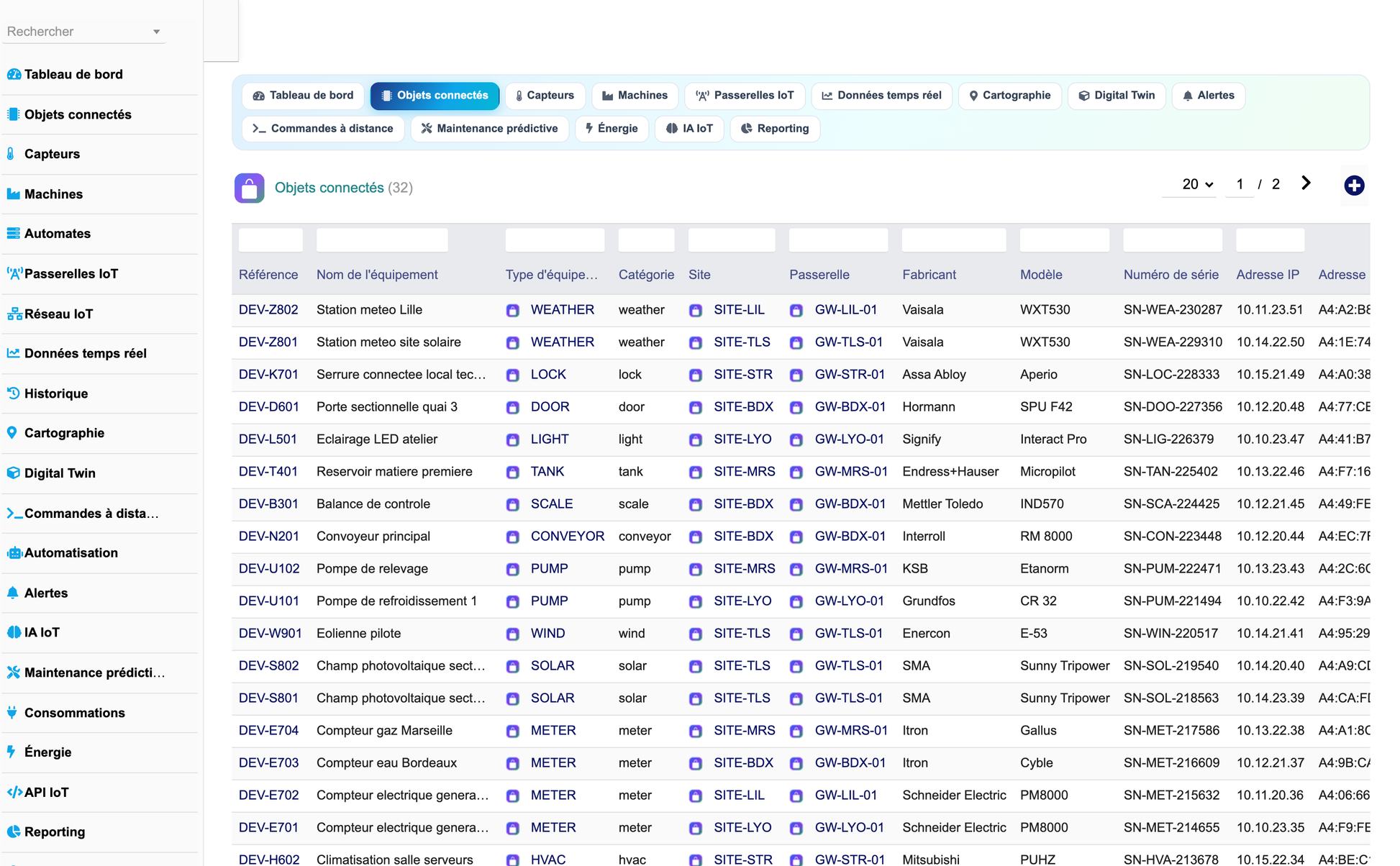Open Maintenance prédictive tools icon in sidebar
This screenshot has width=1400, height=866.
[x=13, y=673]
